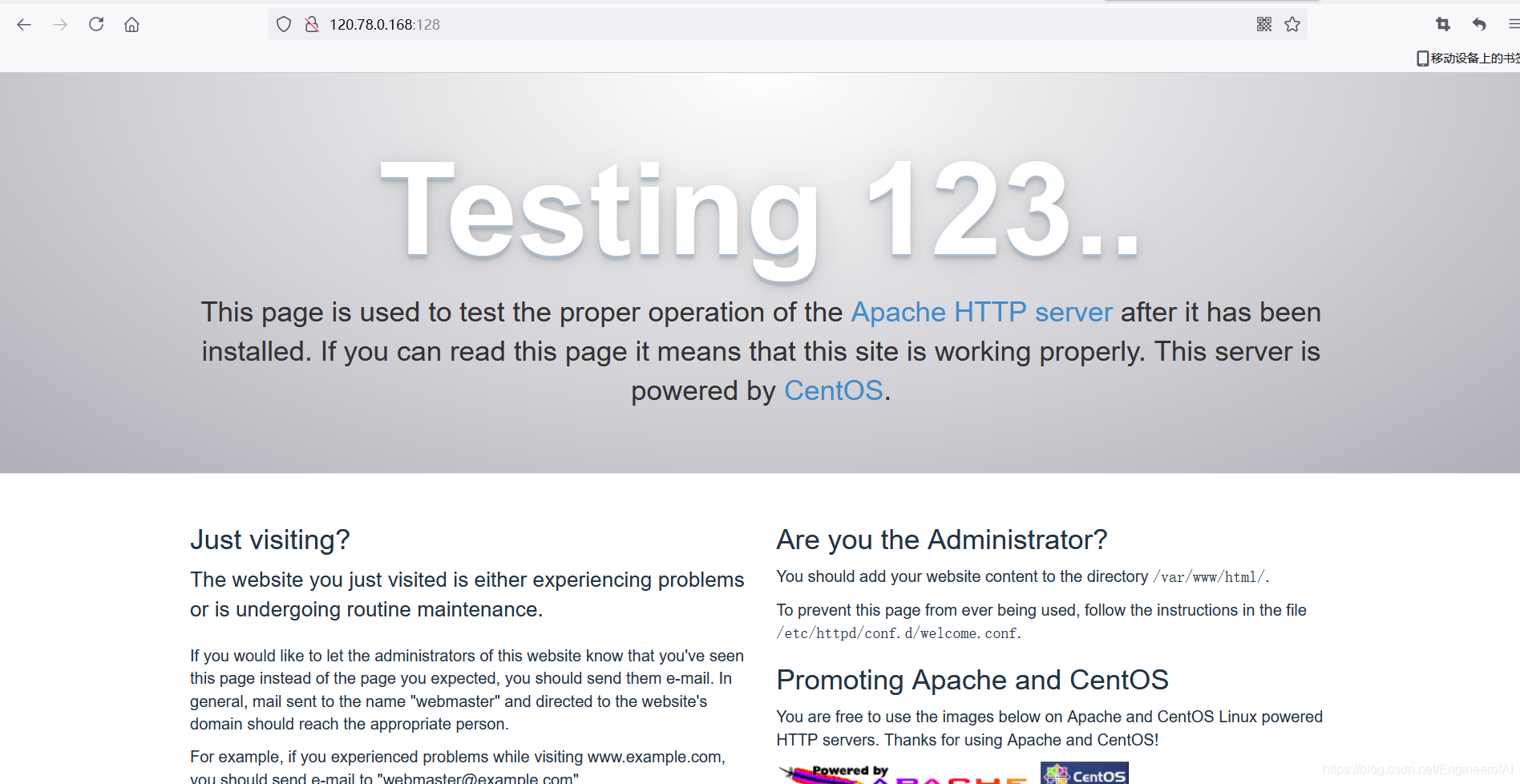Click the 'Promoting Apache and CentOS' heading

(x=972, y=680)
